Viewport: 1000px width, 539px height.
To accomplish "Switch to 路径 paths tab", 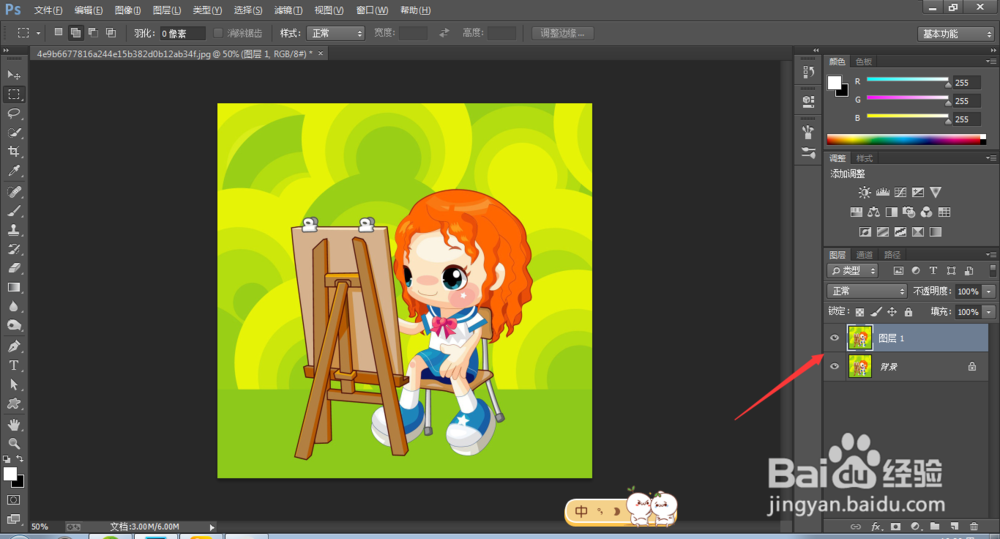I will 892,255.
